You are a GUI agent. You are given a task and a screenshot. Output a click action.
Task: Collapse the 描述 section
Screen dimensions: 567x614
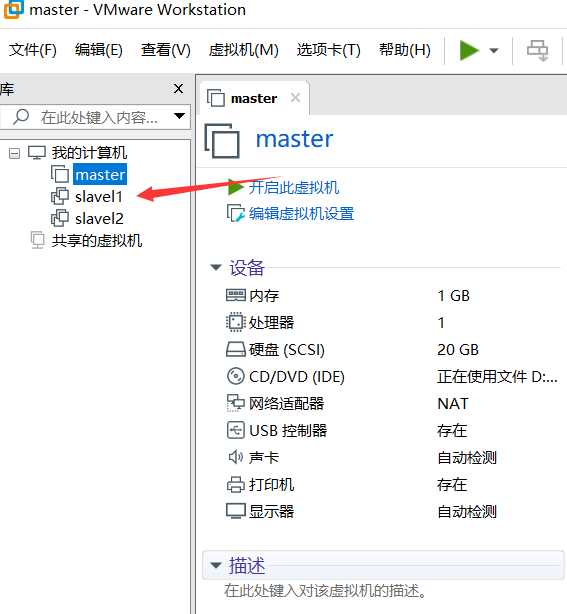(x=216, y=565)
